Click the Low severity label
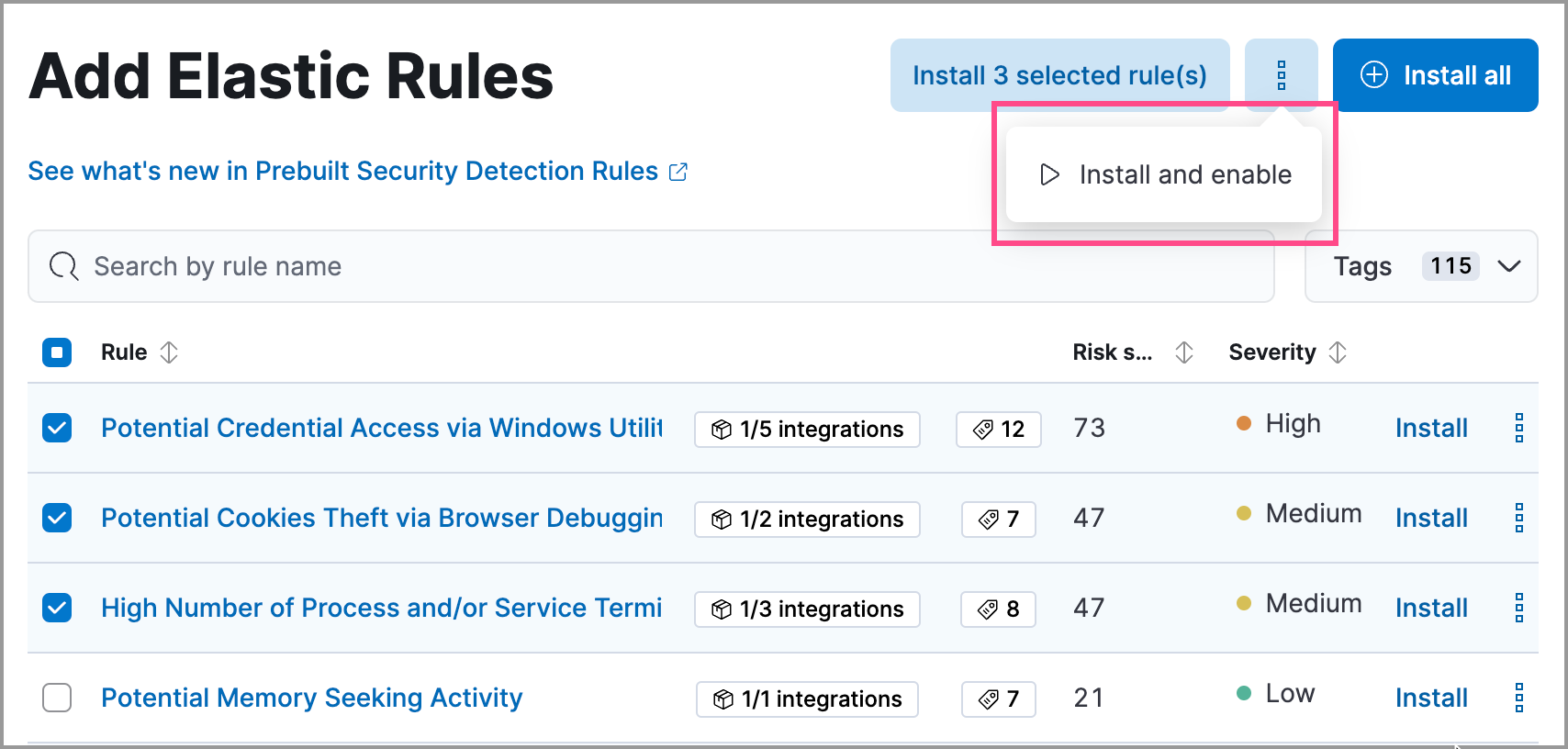The height and width of the screenshot is (749, 1568). click(x=1290, y=694)
